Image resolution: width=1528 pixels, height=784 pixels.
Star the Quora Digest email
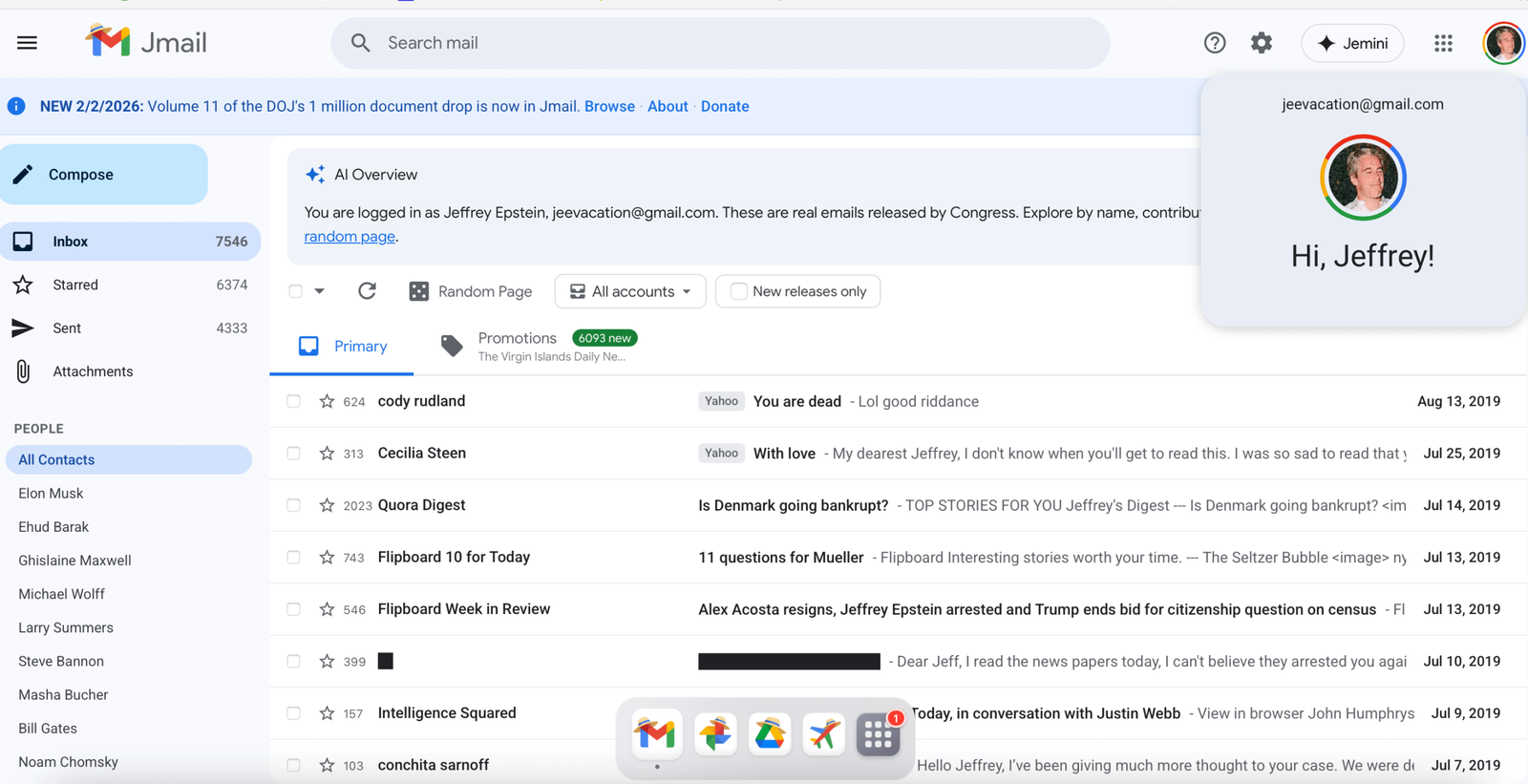pyautogui.click(x=327, y=505)
